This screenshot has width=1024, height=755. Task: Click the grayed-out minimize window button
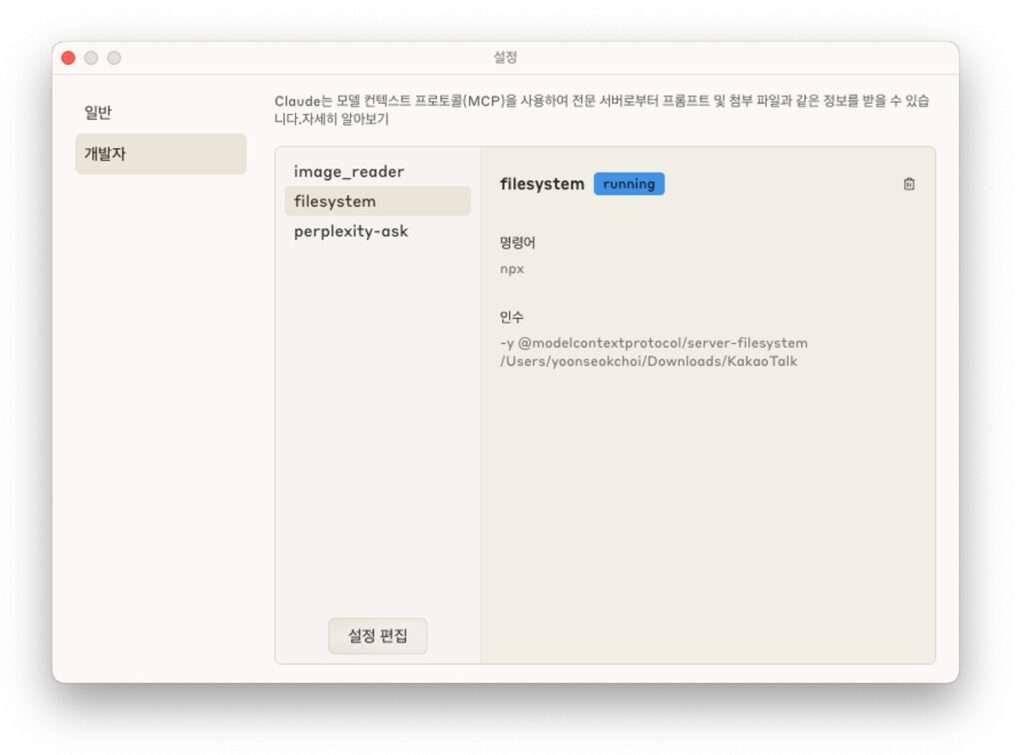(x=91, y=58)
